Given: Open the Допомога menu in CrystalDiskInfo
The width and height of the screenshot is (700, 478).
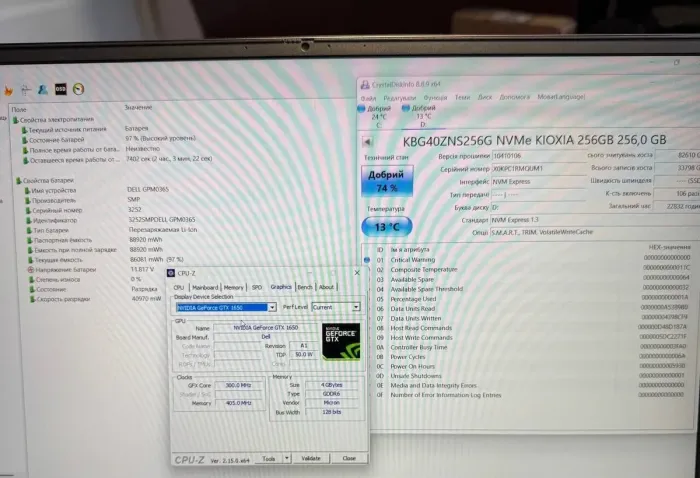Looking at the screenshot, I should [514, 97].
